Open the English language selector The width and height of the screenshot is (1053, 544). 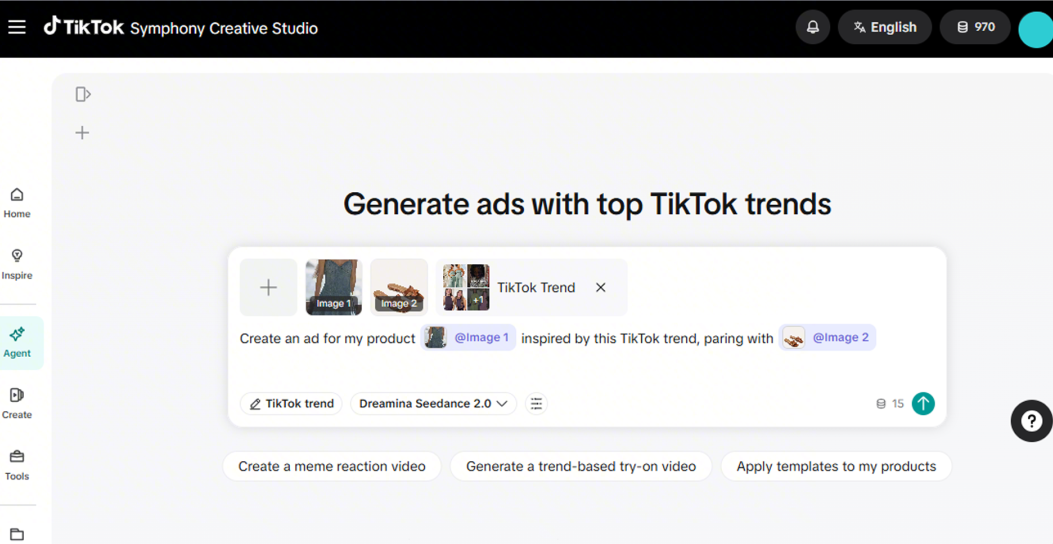(x=884, y=28)
